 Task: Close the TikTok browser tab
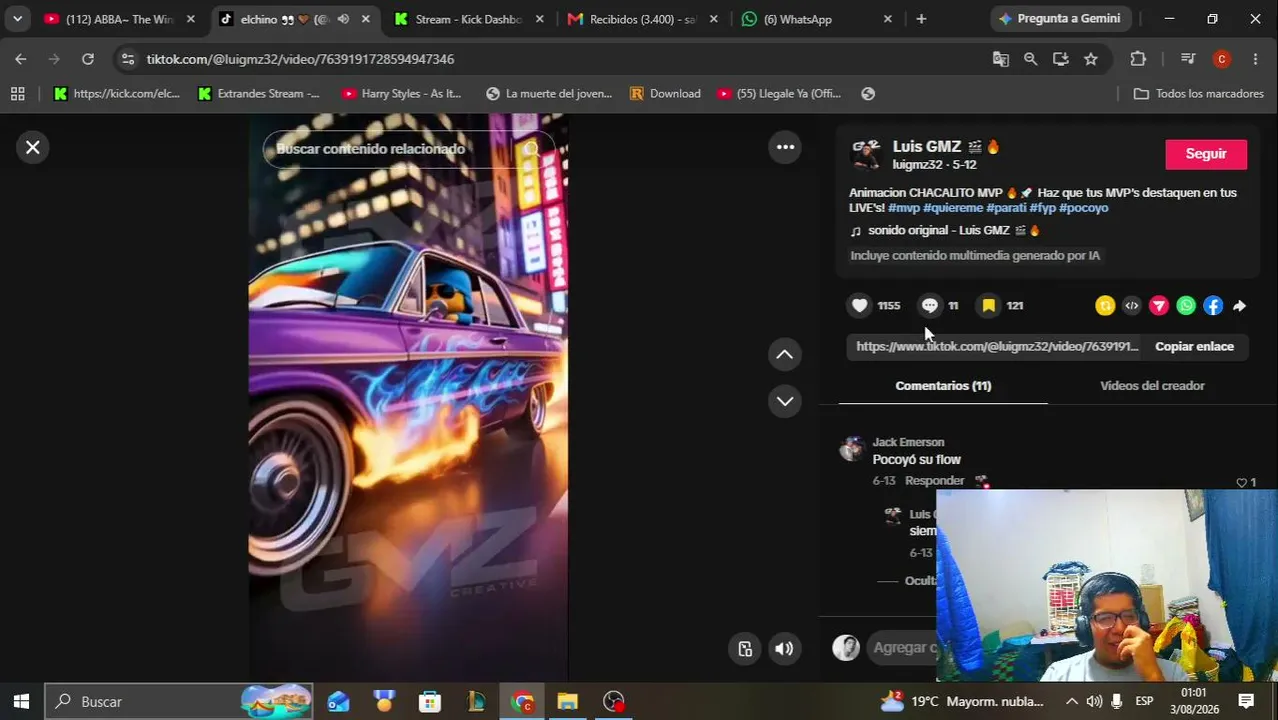tap(365, 19)
